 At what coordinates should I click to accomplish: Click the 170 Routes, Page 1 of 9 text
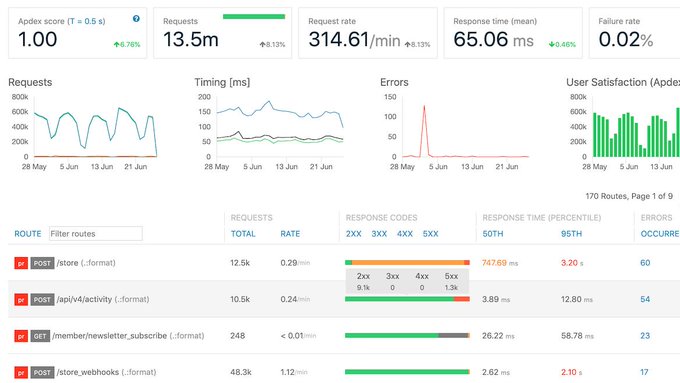(629, 196)
